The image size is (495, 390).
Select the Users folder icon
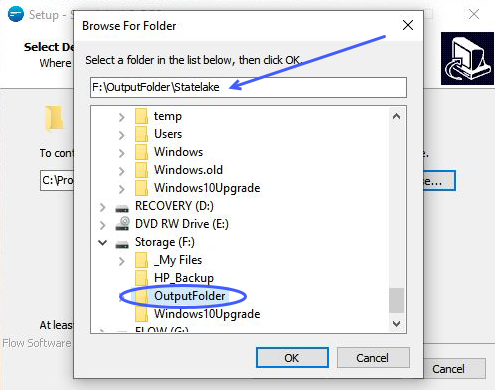coord(141,134)
